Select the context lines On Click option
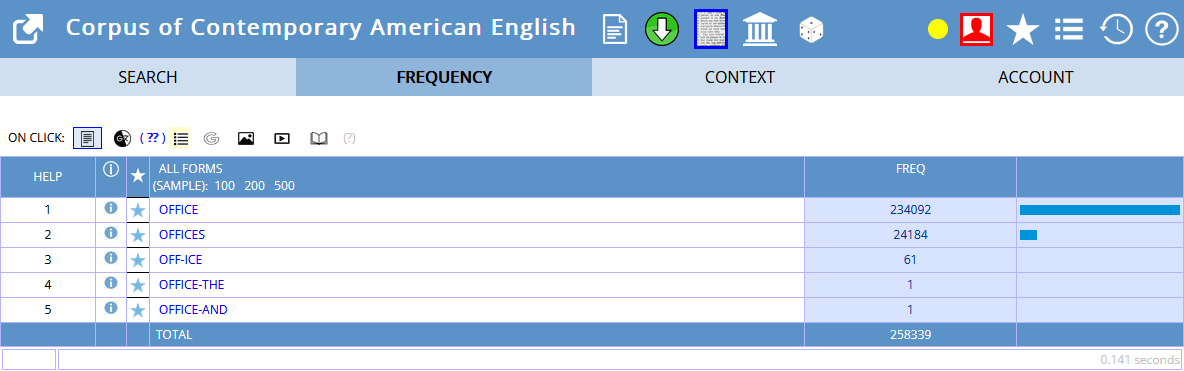1184x371 pixels. coord(88,138)
